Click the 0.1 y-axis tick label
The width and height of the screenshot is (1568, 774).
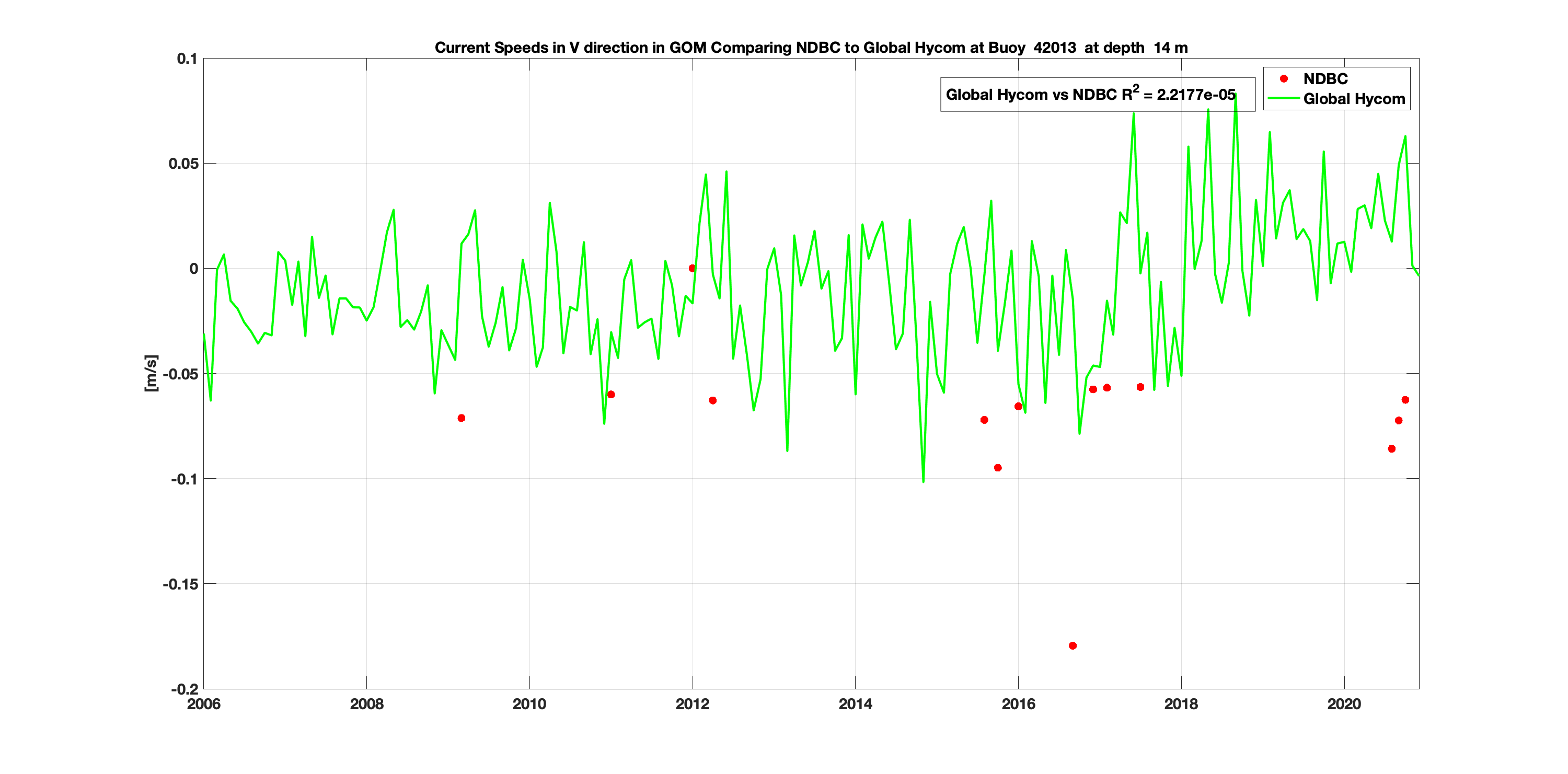(x=187, y=59)
